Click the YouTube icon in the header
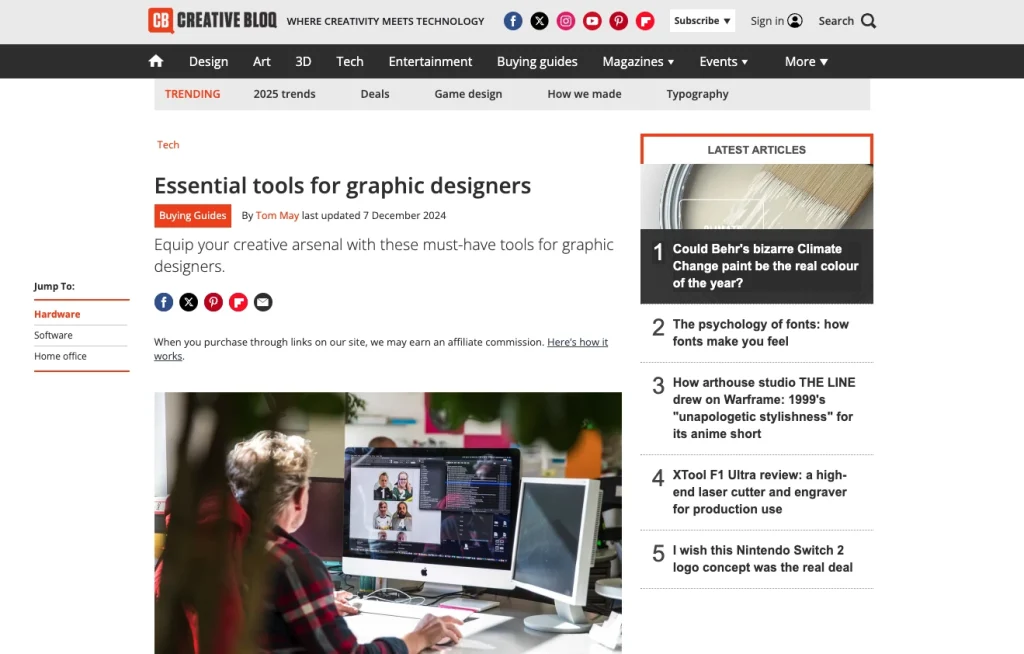 click(x=591, y=20)
